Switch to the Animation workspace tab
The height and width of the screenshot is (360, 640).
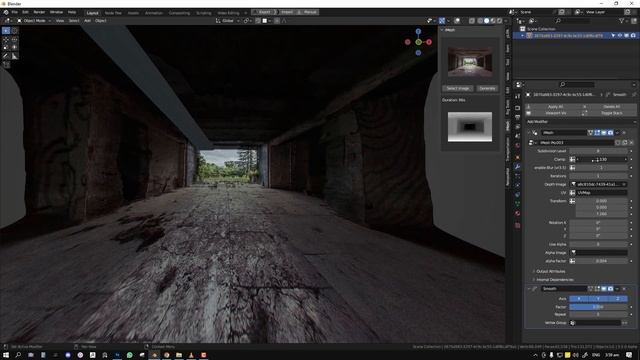coord(153,13)
